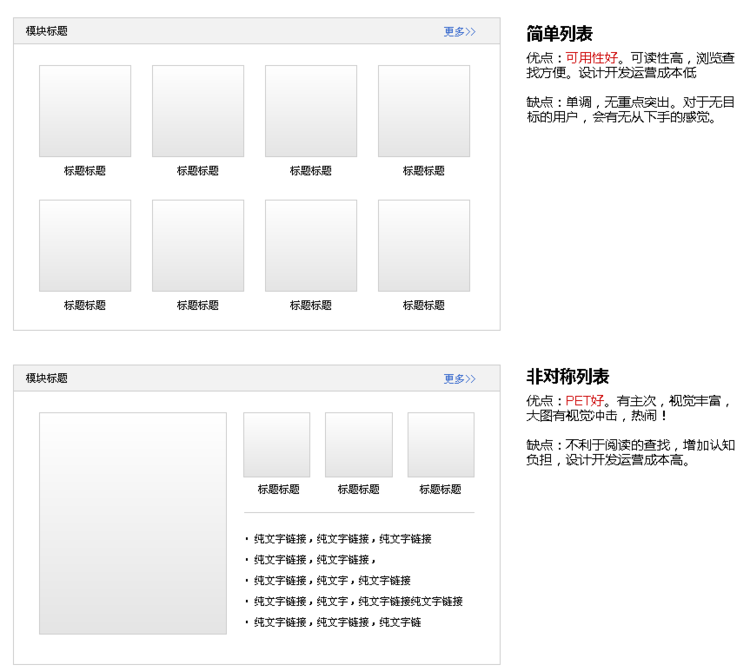Click the large featured image in the asymmetric module
The image size is (750, 671).
pos(133,523)
